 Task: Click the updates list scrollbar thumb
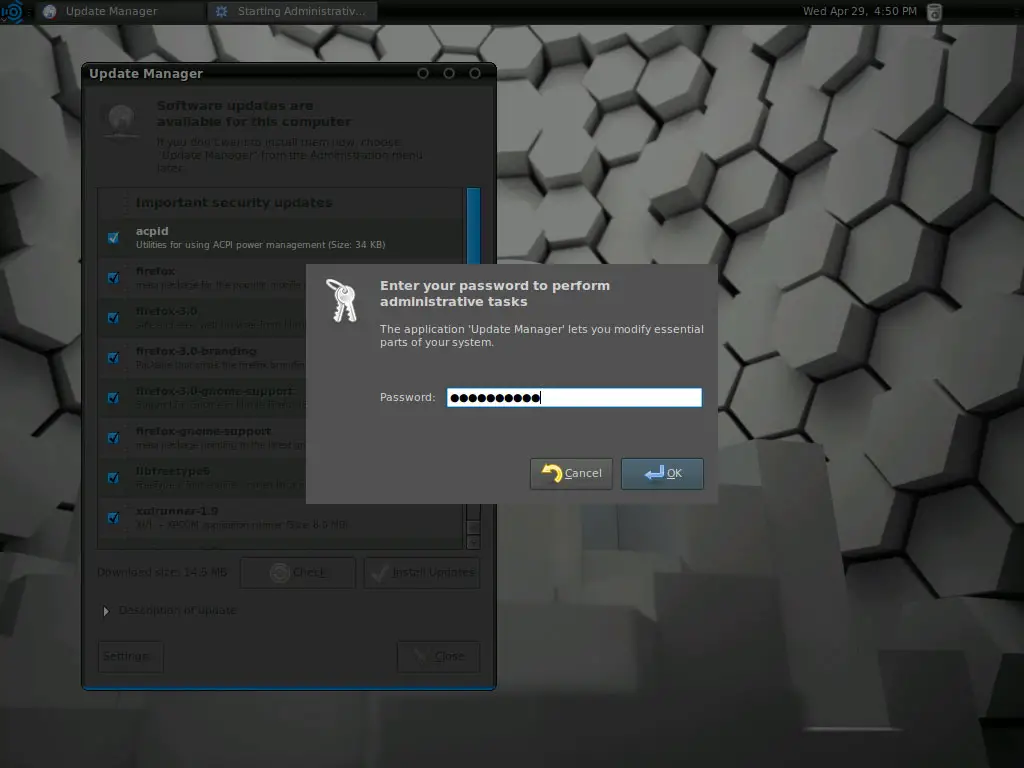pos(473,226)
